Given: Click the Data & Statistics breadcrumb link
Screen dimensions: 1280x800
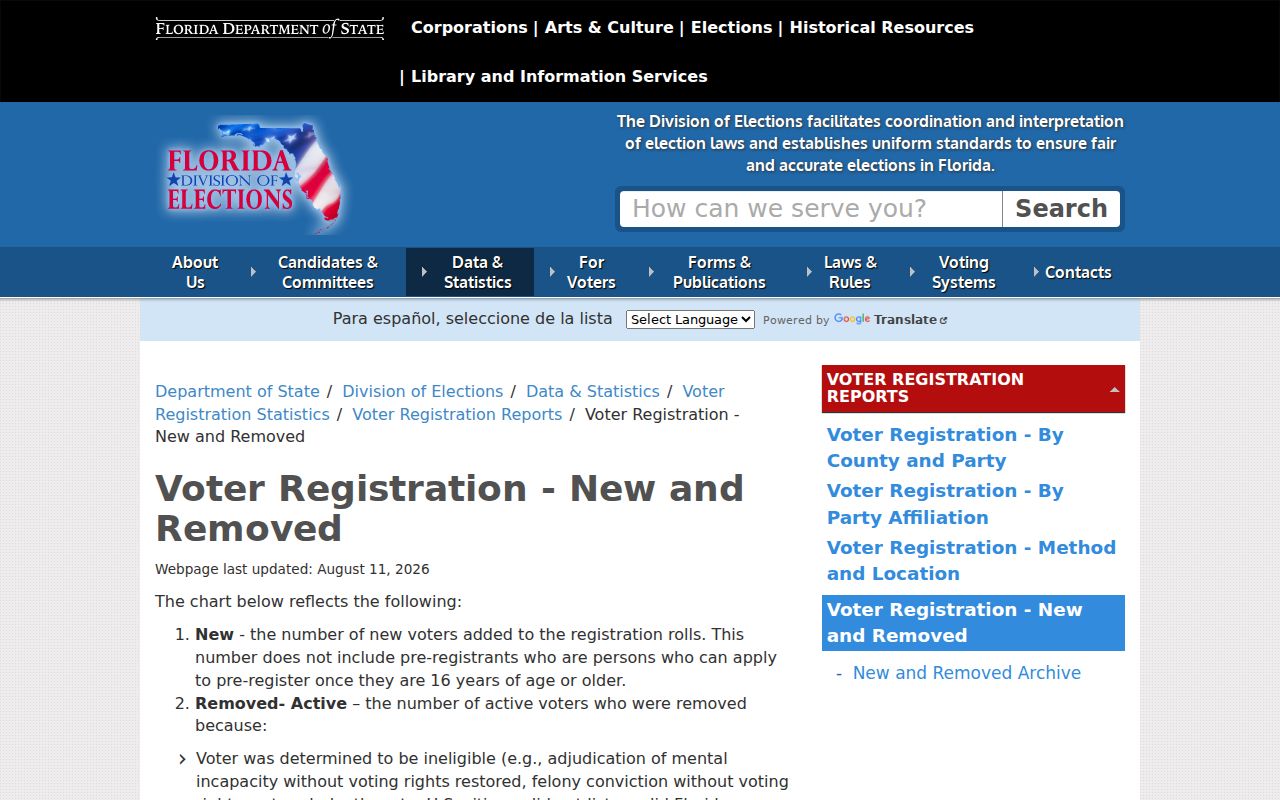Looking at the screenshot, I should [x=593, y=391].
